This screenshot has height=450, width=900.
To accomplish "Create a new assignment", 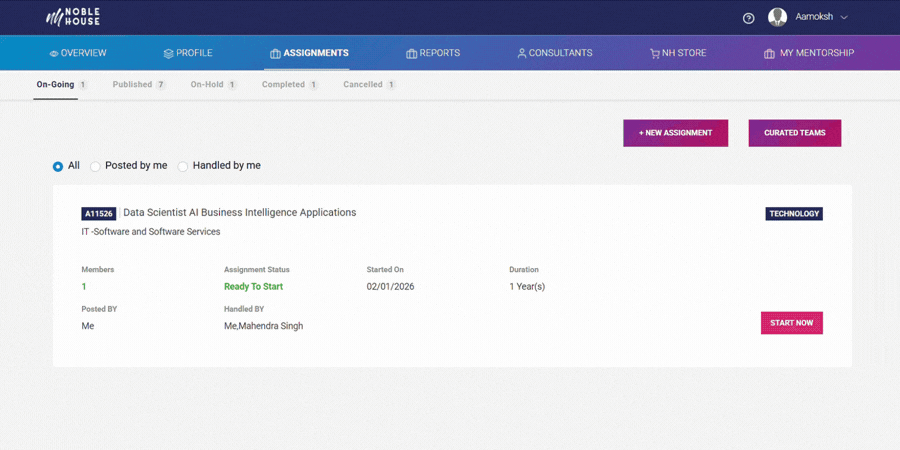I will click(x=675, y=133).
